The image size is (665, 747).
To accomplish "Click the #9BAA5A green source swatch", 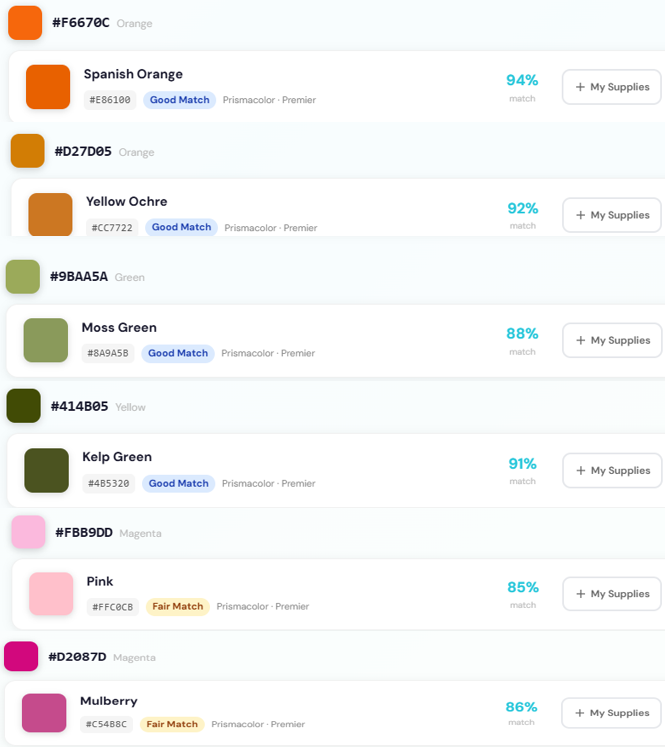I will 22,277.
